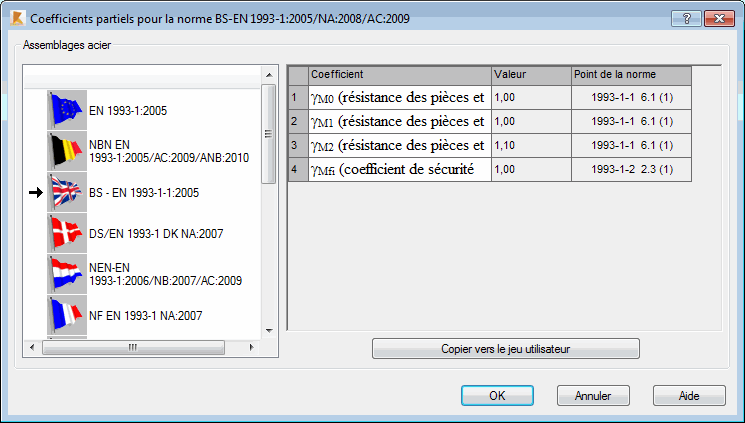
Task: Select DS/EN 1993-1 DK NA:2007 entry
Action: 156,233
